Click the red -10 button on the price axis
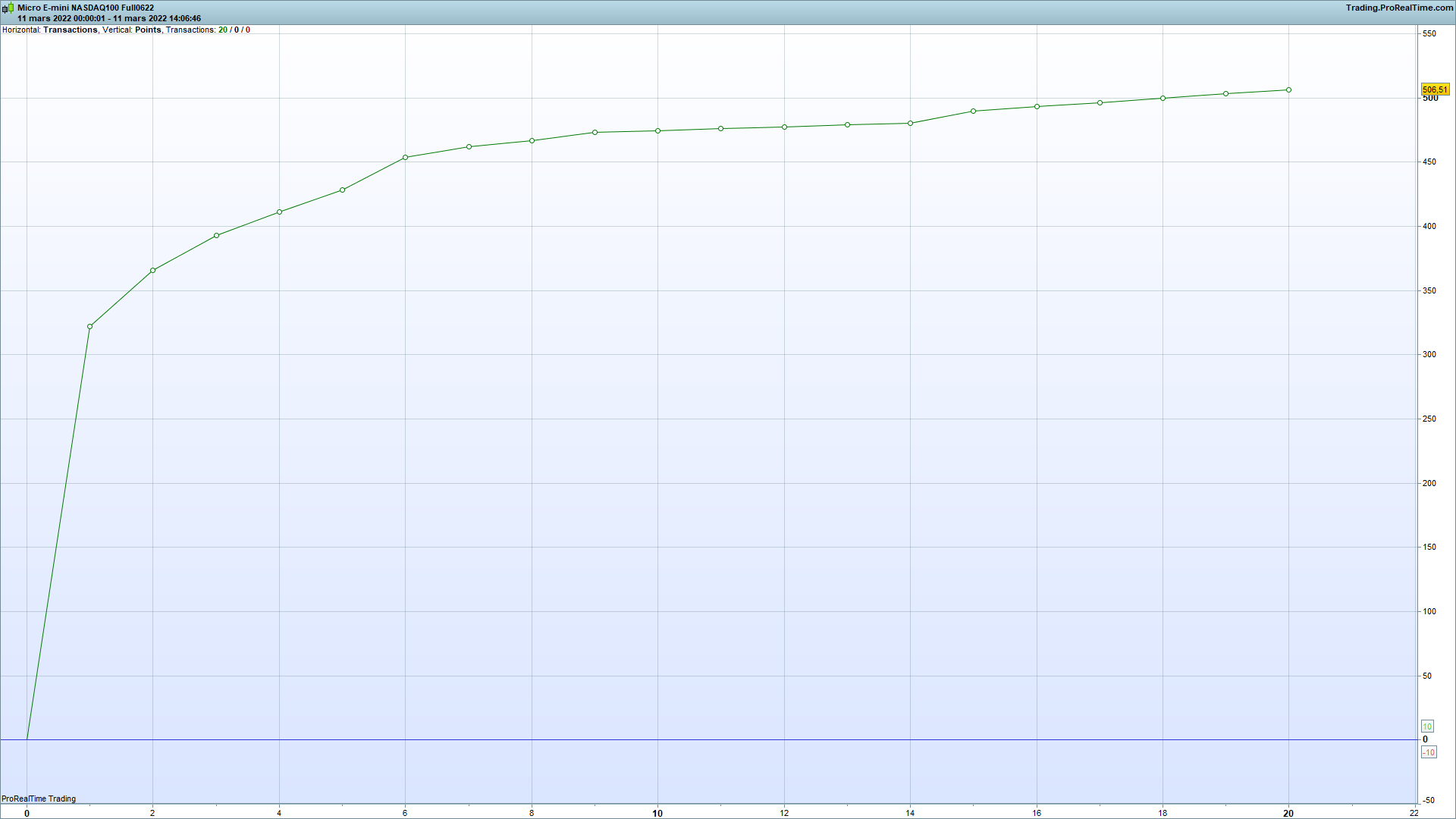Image resolution: width=1456 pixels, height=819 pixels. click(x=1429, y=752)
